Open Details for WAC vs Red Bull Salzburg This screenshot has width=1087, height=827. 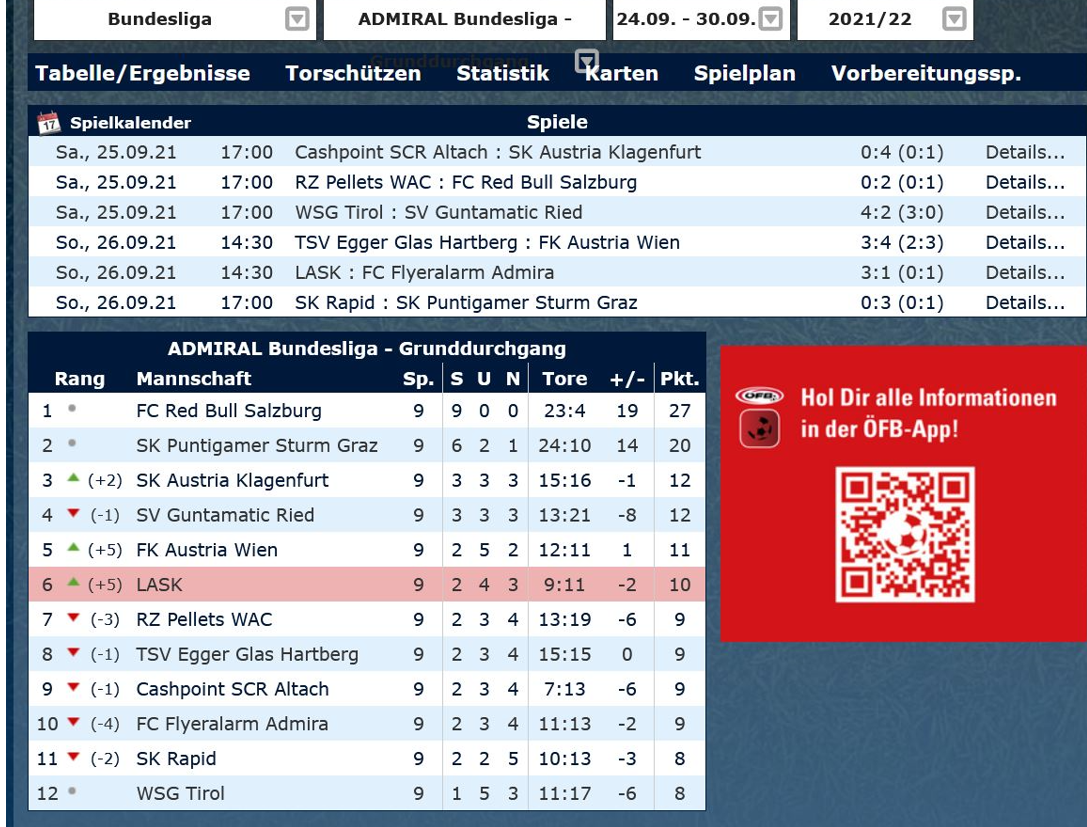click(x=1025, y=182)
